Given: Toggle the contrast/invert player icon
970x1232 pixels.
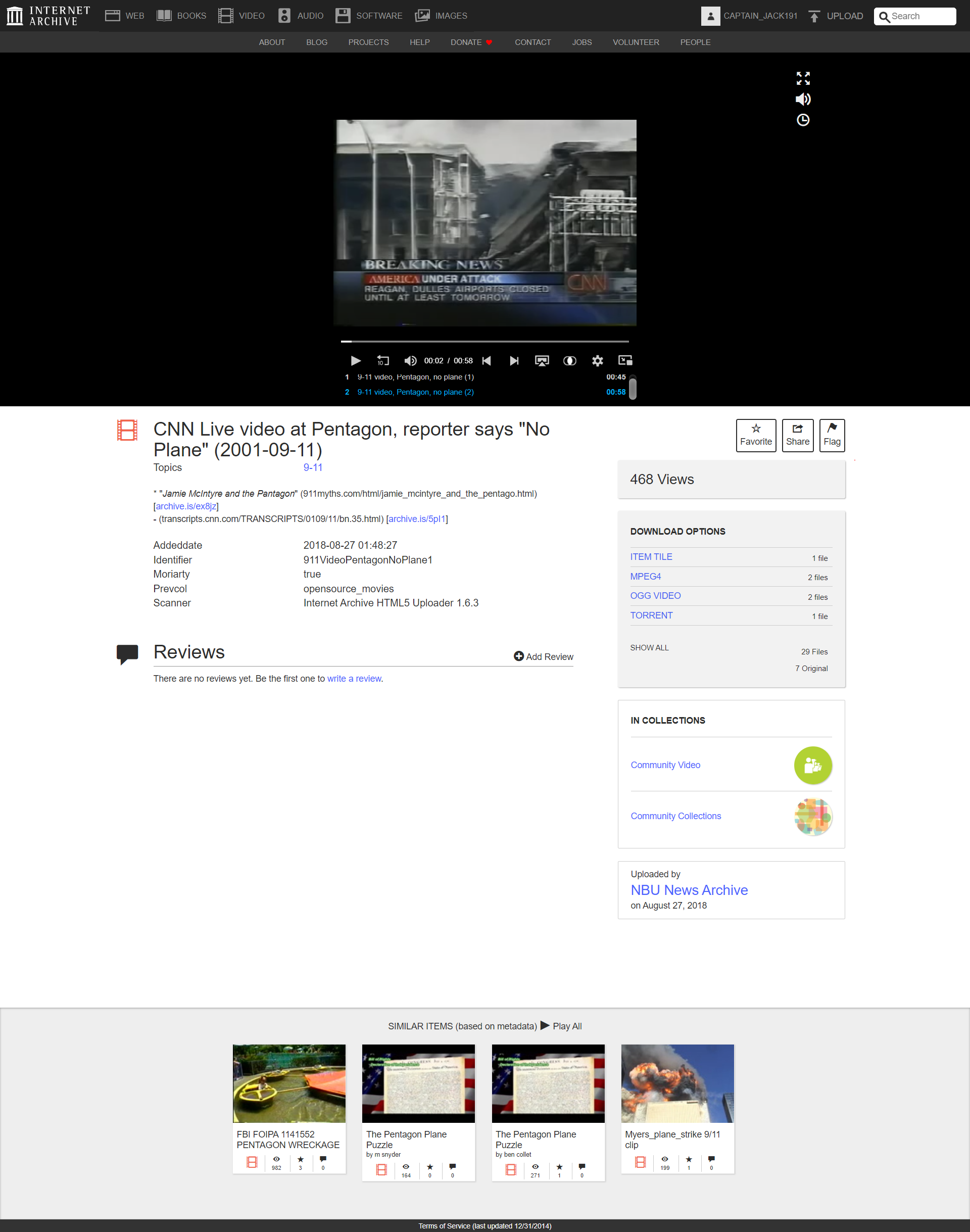Looking at the screenshot, I should coord(569,361).
